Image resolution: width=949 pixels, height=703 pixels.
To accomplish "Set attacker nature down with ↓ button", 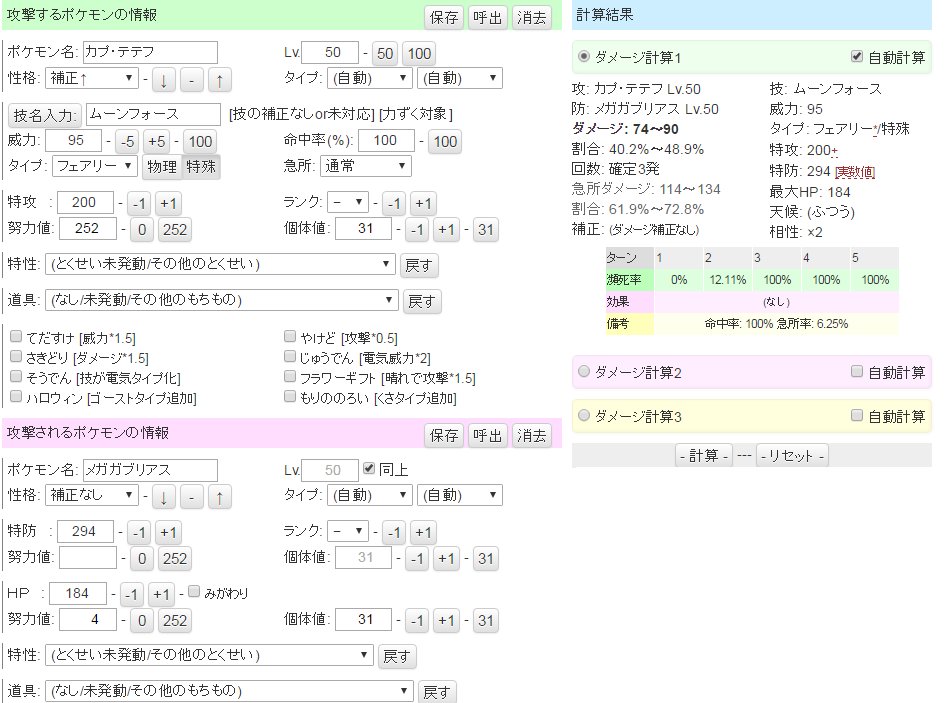I will pyautogui.click(x=163, y=79).
